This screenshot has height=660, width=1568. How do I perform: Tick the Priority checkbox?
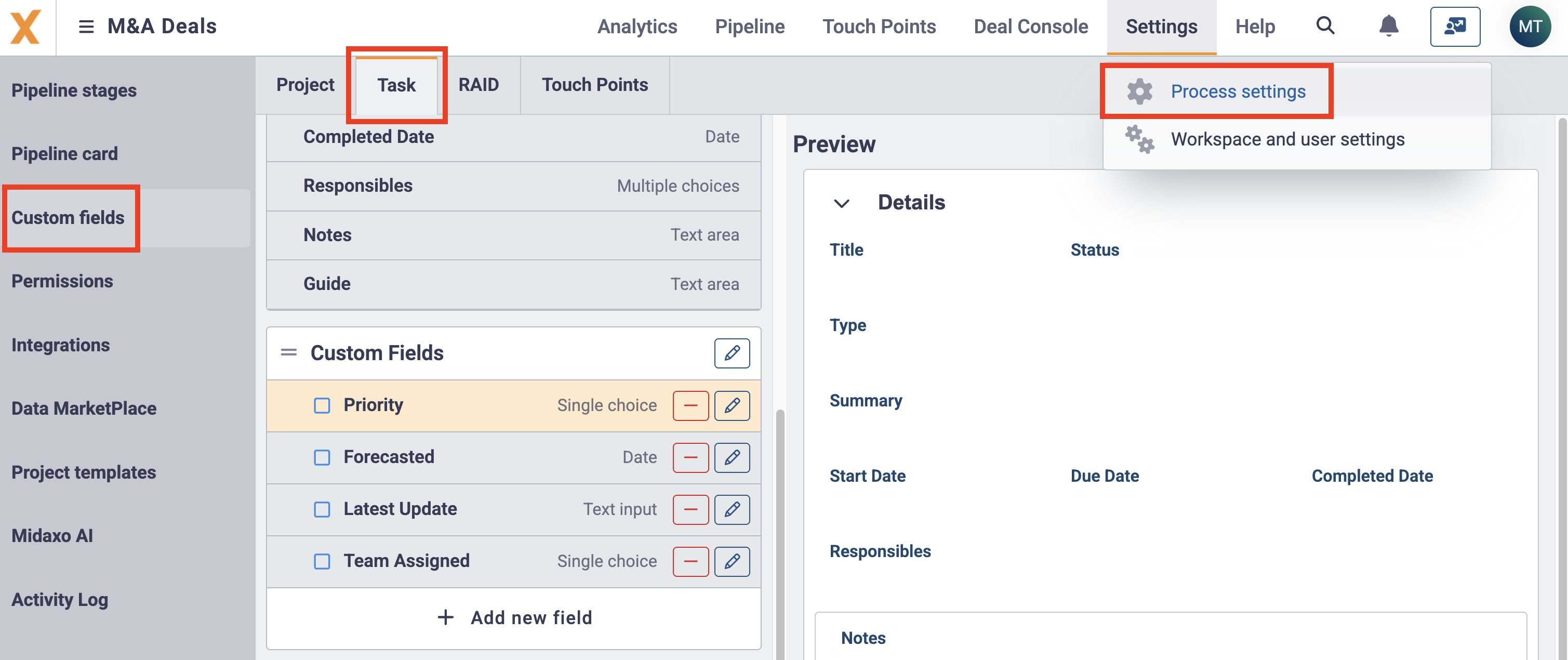322,405
